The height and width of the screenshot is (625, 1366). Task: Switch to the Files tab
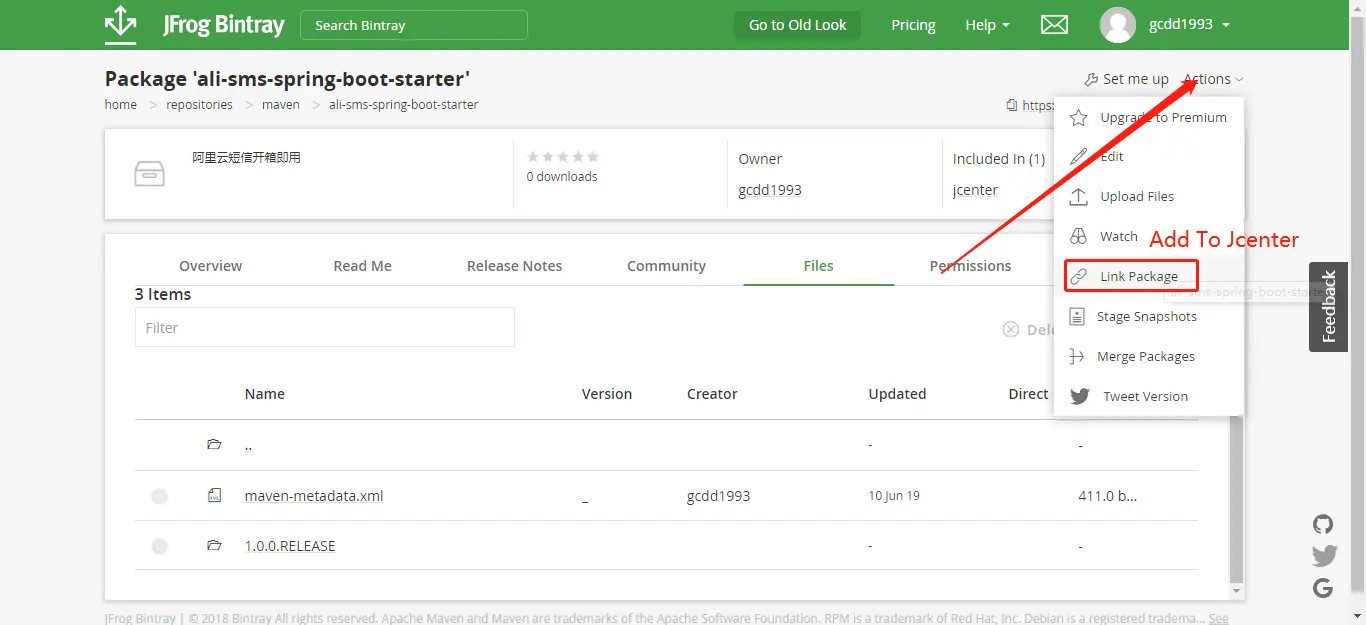point(818,266)
